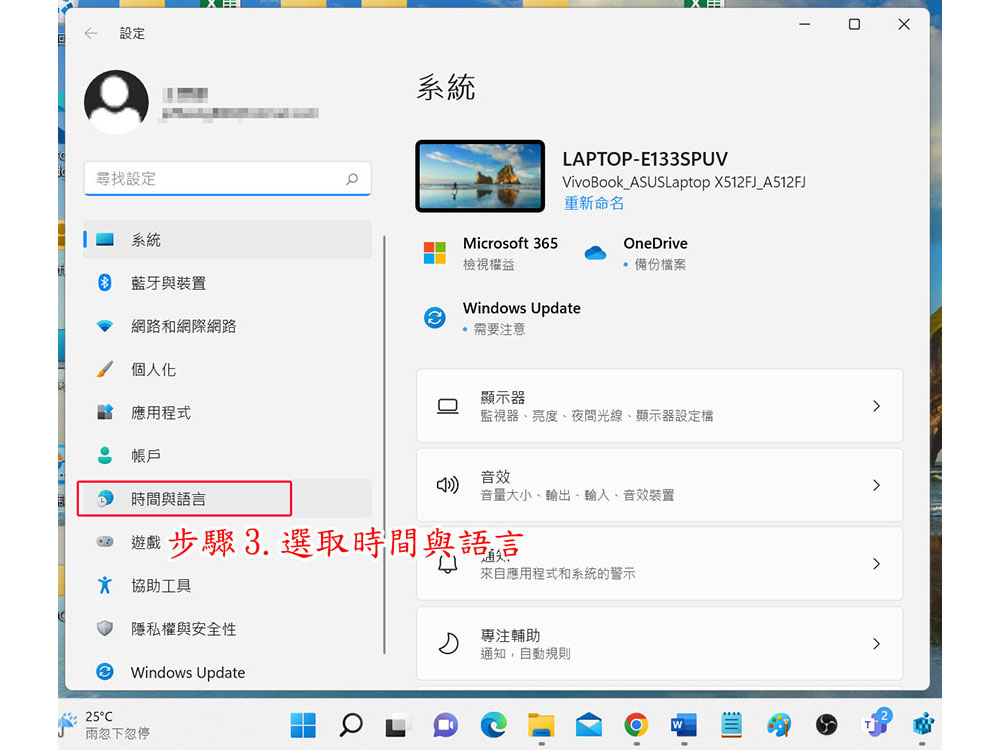Select Network and internet (網路和網際網路)
This screenshot has height=750, width=1000.
point(183,326)
